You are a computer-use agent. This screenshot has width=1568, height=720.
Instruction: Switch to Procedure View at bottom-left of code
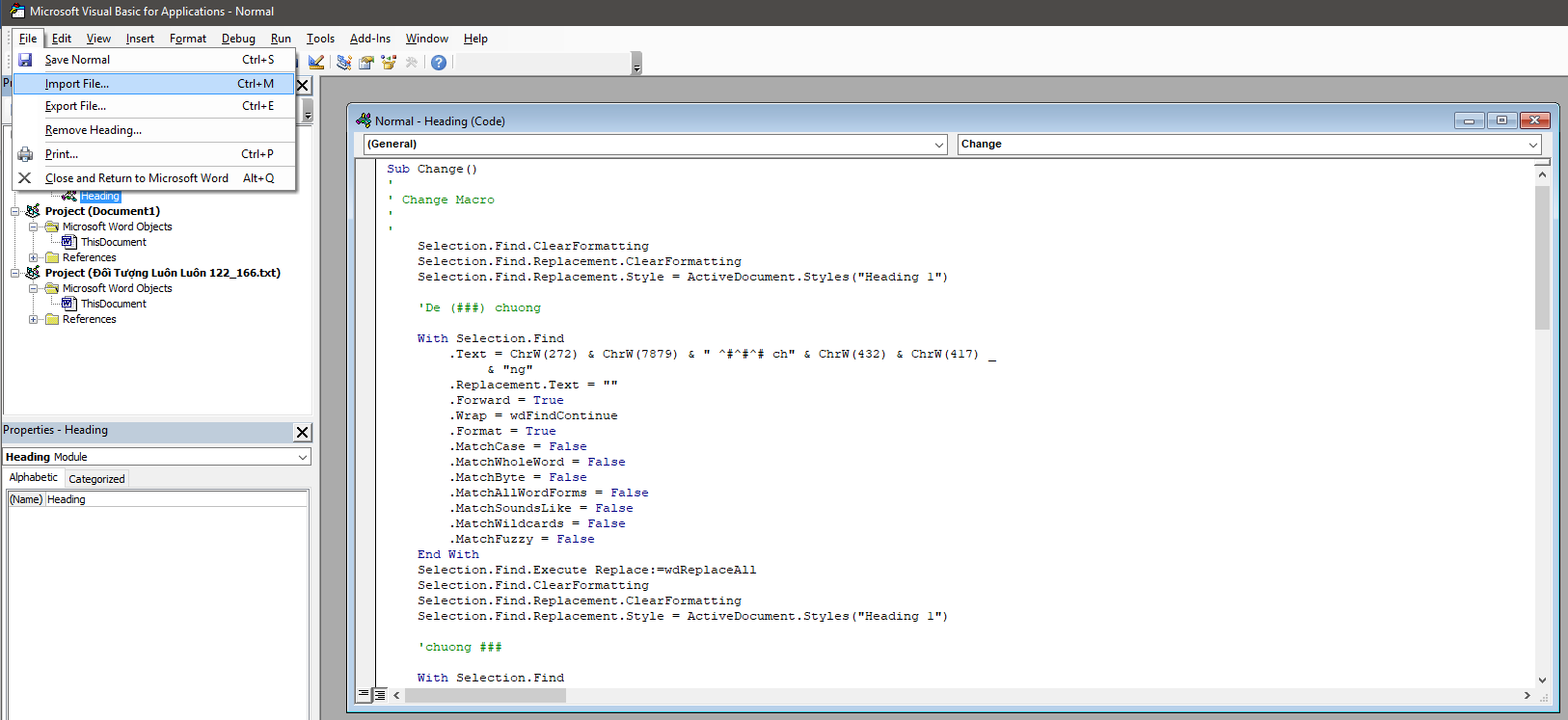coord(365,694)
